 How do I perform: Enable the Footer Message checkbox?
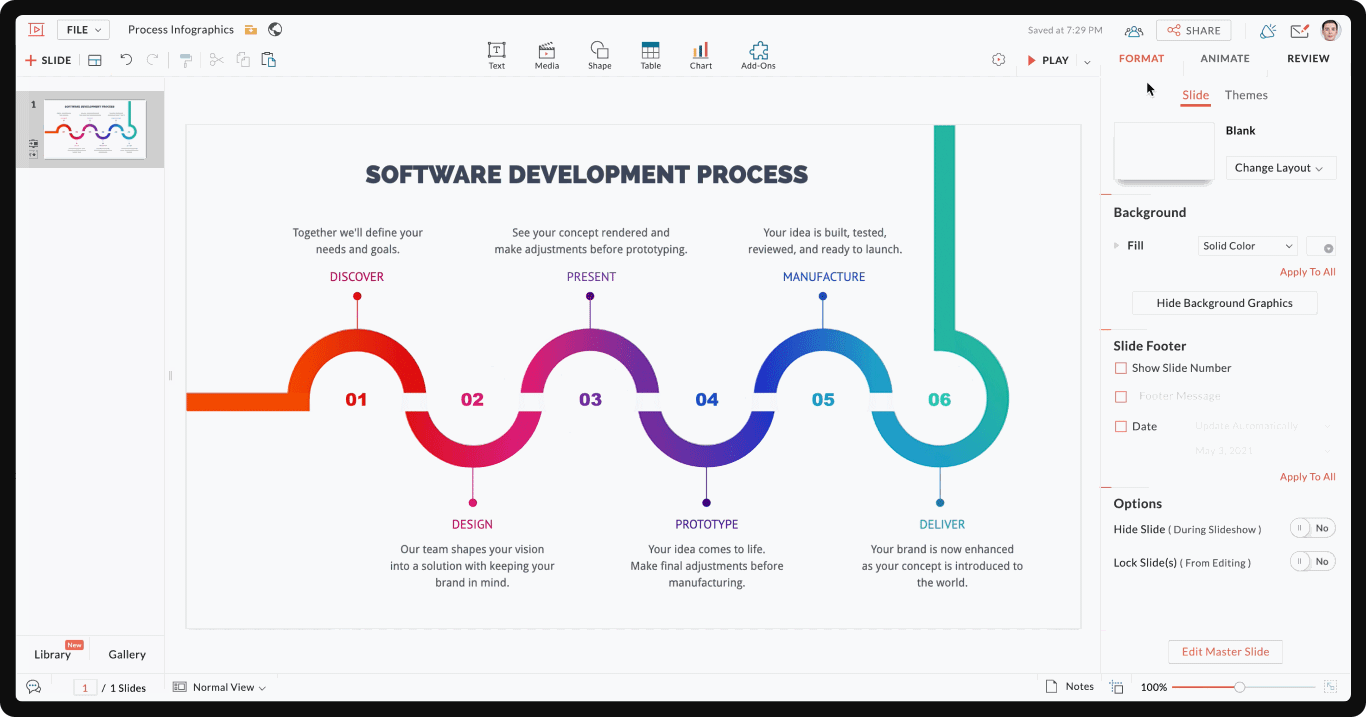coord(1120,397)
